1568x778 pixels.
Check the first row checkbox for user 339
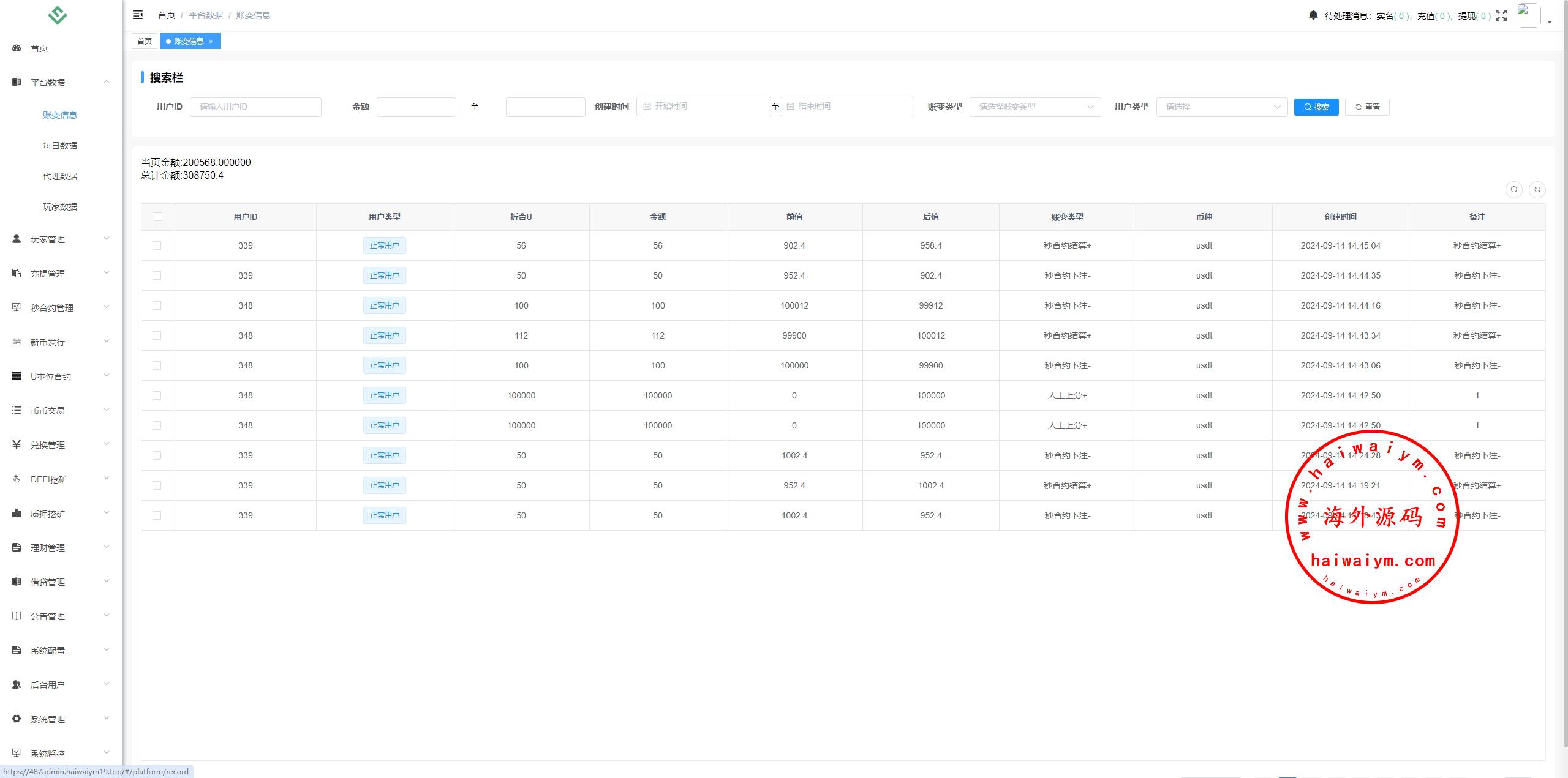tap(157, 245)
